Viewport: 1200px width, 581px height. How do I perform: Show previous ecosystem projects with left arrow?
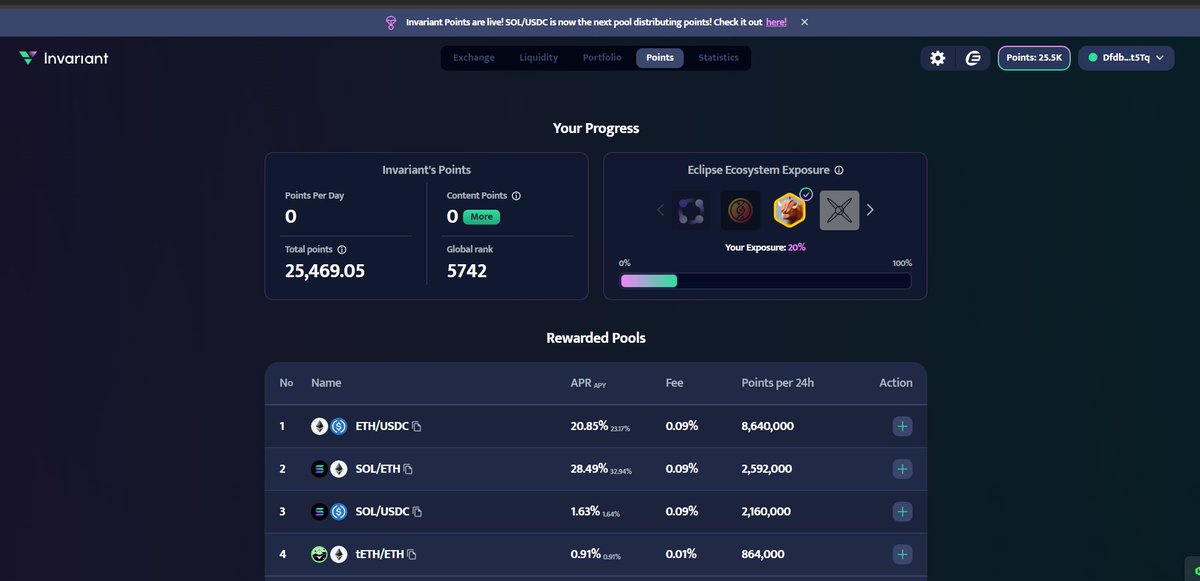point(660,210)
